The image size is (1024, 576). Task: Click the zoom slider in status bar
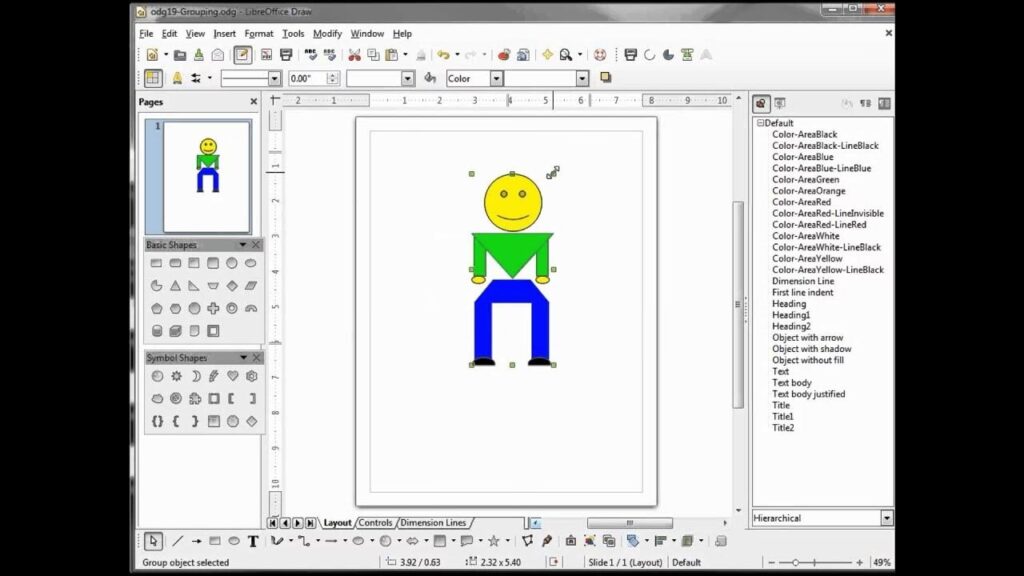pyautogui.click(x=822, y=563)
